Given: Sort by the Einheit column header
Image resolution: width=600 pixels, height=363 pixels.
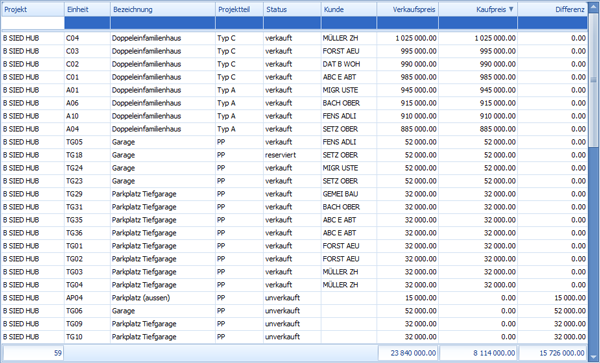Looking at the screenshot, I should click(87, 9).
